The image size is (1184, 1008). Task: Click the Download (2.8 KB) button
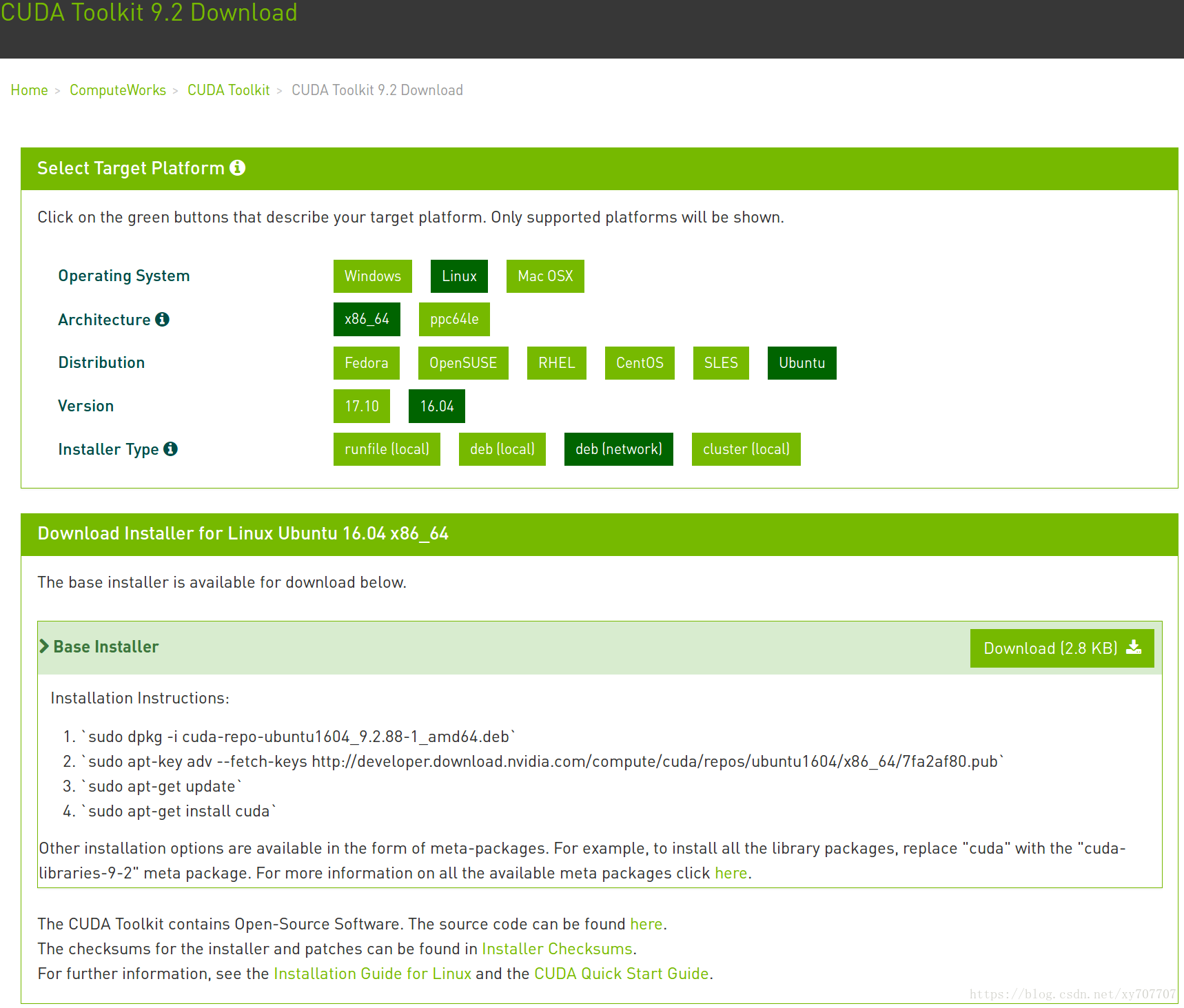(1062, 648)
